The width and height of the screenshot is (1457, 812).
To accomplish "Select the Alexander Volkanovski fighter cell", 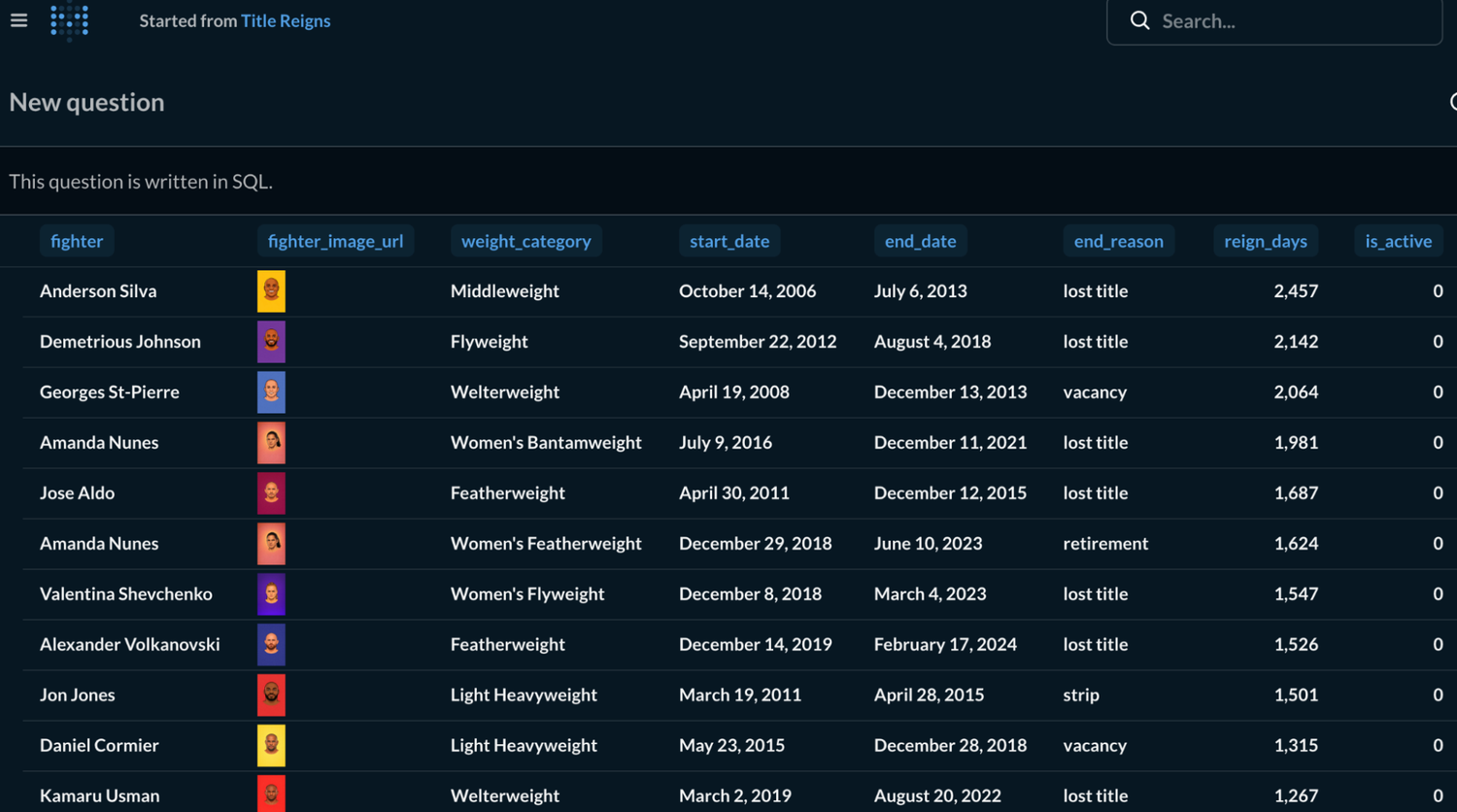I will pyautogui.click(x=130, y=645).
